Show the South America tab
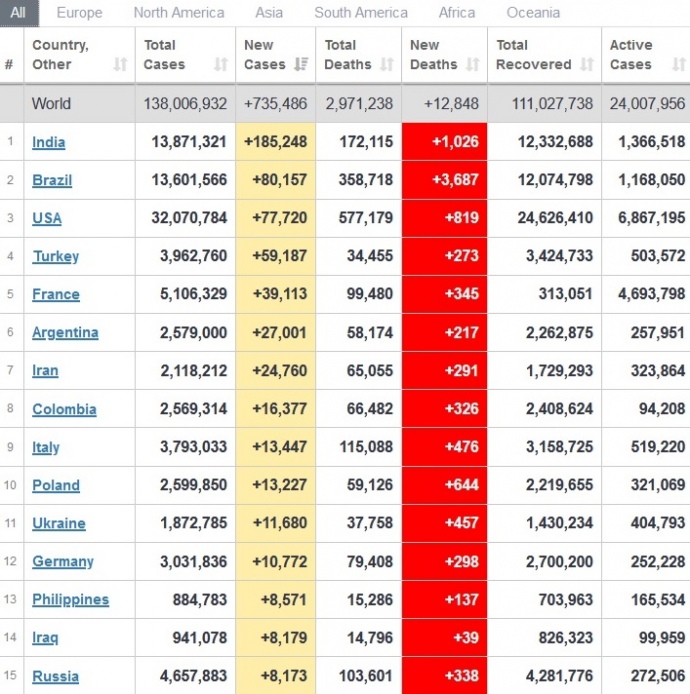 click(361, 13)
